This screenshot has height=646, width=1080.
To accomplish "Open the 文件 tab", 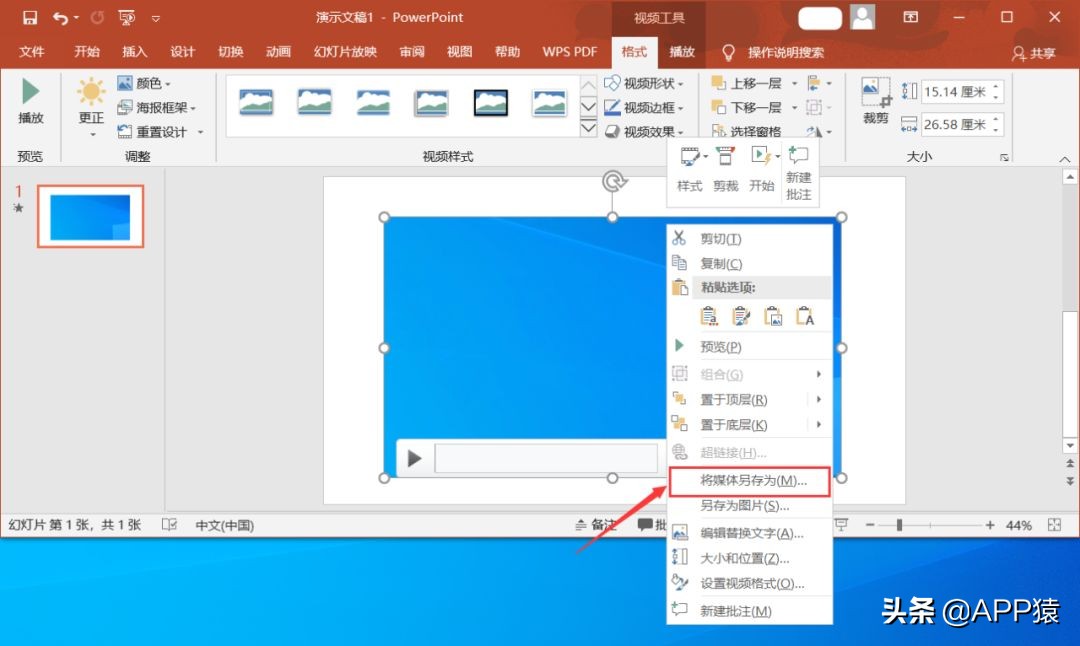I will pyautogui.click(x=32, y=52).
